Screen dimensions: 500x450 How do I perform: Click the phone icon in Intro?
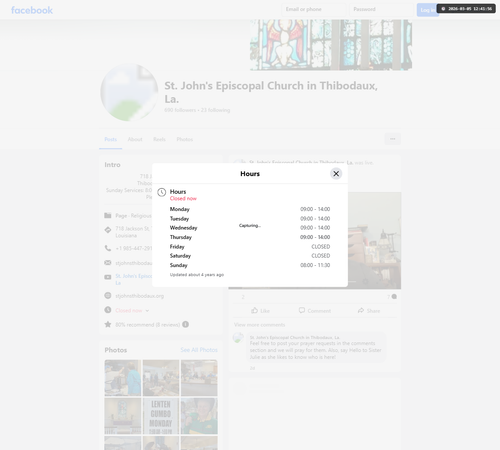(x=108, y=248)
